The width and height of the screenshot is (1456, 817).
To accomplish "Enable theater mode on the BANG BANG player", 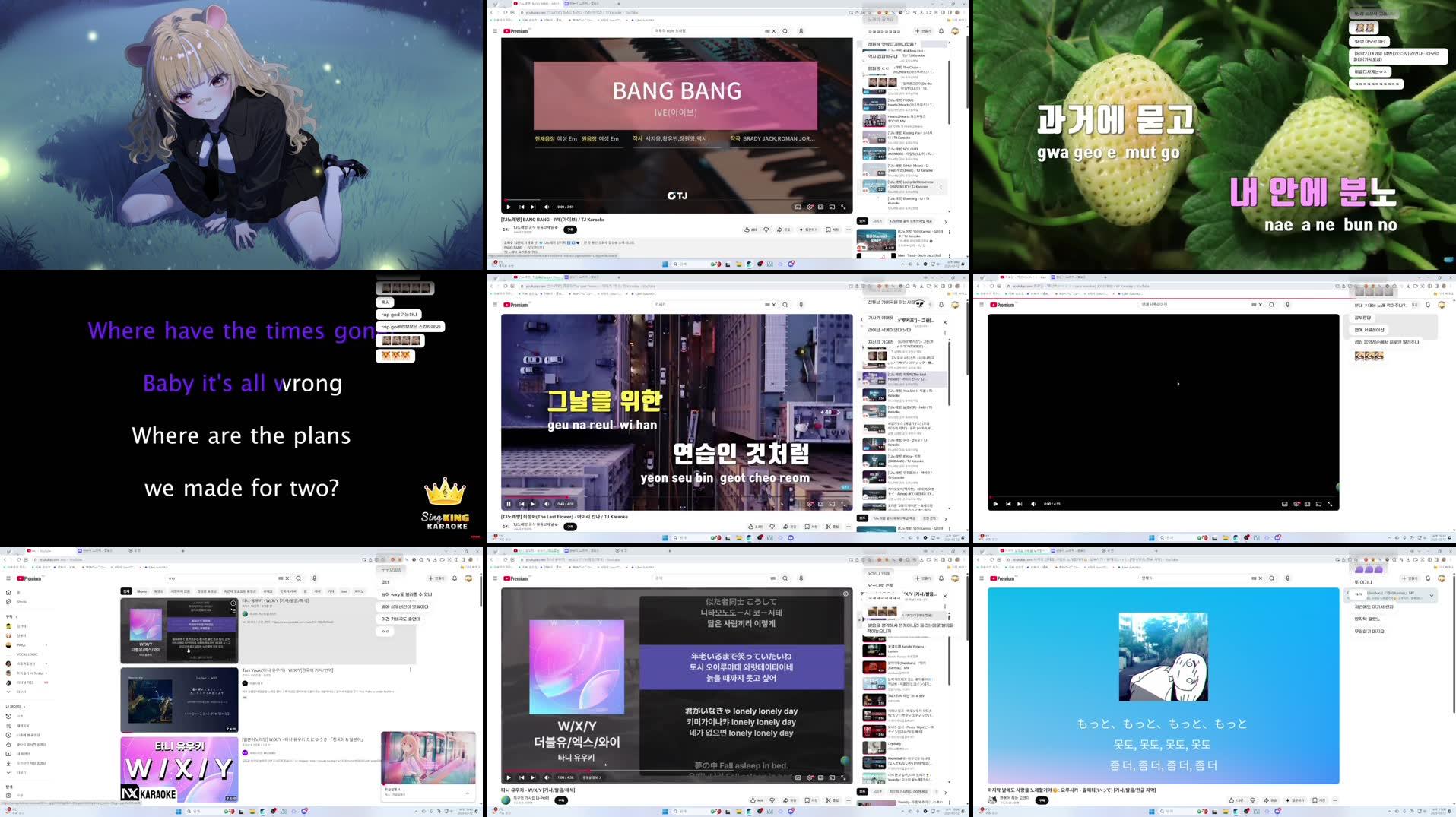I will pos(832,206).
